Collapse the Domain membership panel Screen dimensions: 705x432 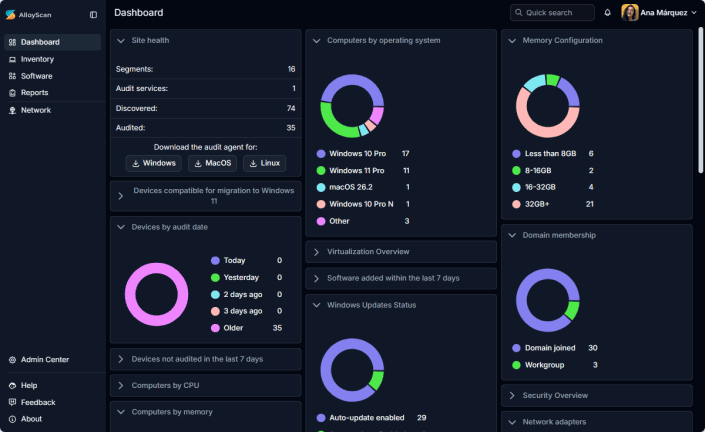click(x=512, y=235)
